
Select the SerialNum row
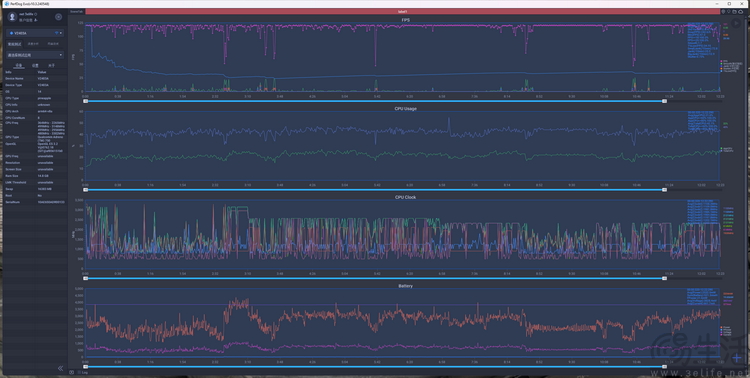(x=35, y=202)
